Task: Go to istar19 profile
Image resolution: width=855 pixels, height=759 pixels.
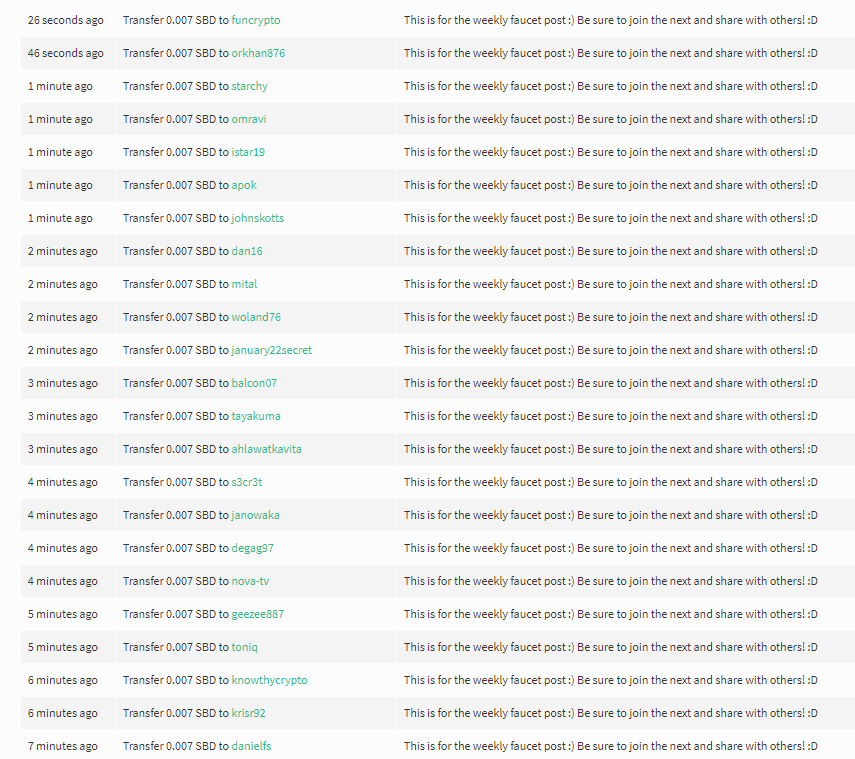Action: tap(248, 152)
